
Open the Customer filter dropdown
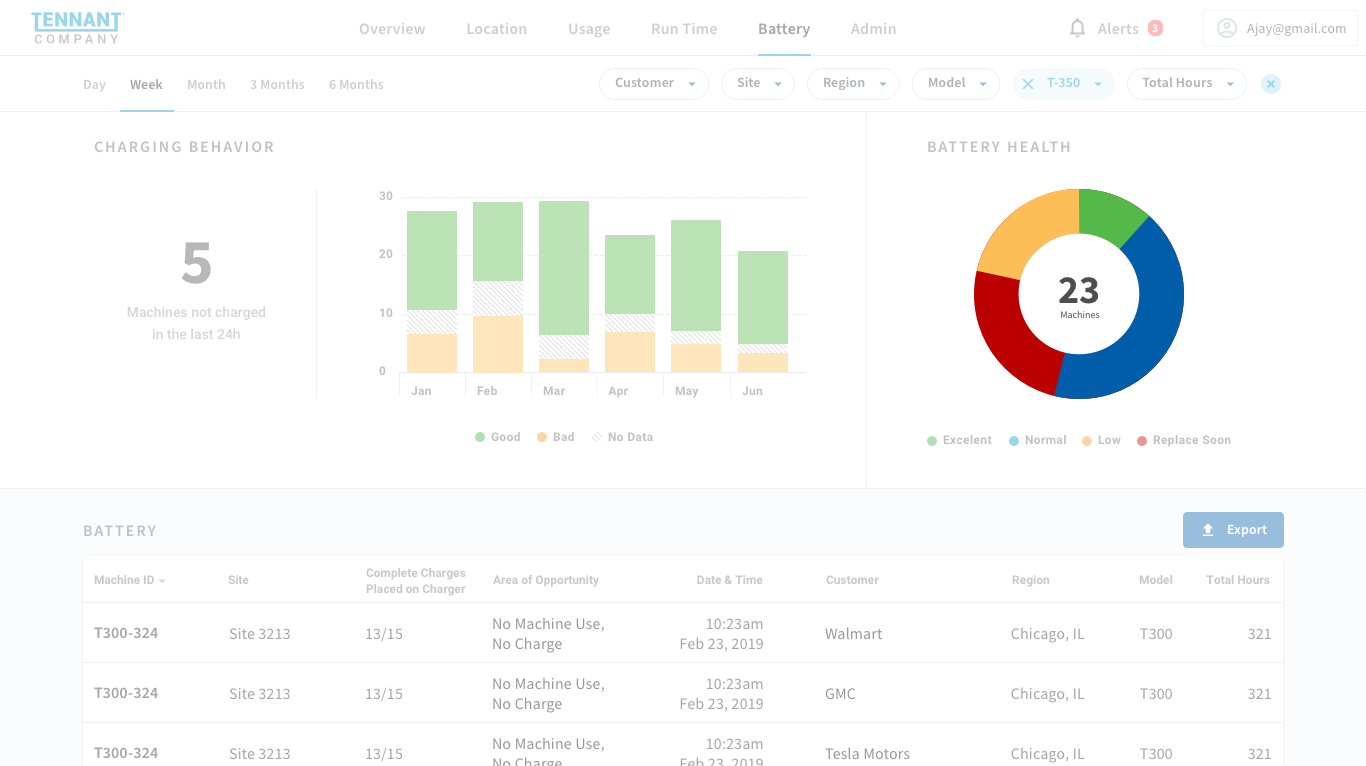click(x=654, y=84)
